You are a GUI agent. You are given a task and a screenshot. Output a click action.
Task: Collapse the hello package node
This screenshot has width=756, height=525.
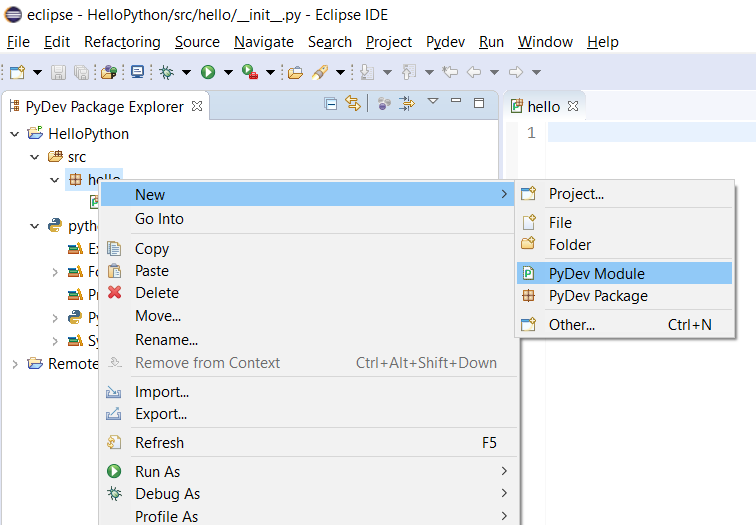point(54,180)
